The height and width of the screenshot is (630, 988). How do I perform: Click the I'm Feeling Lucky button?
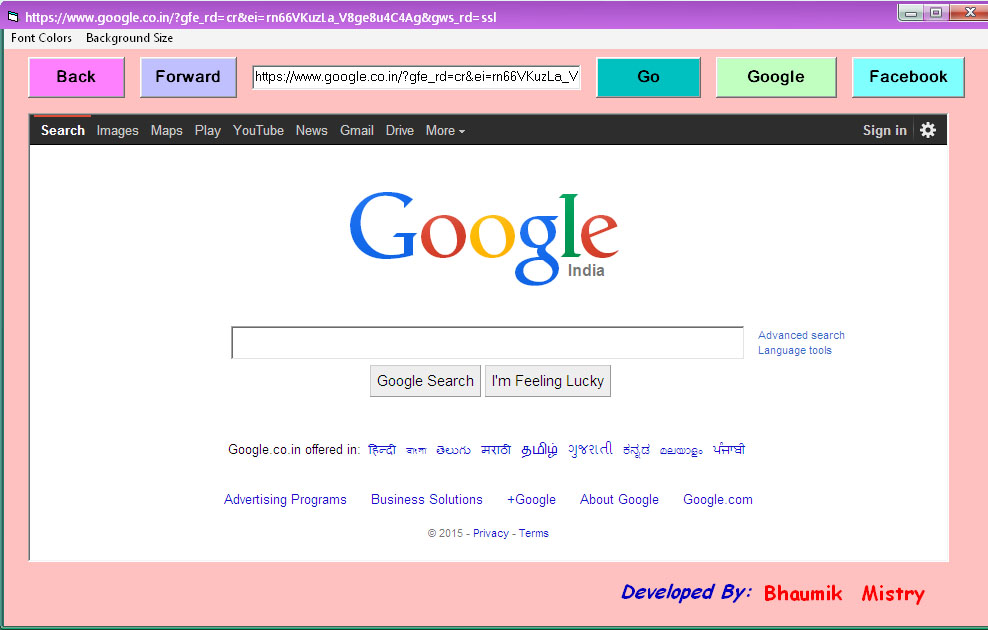click(x=547, y=381)
